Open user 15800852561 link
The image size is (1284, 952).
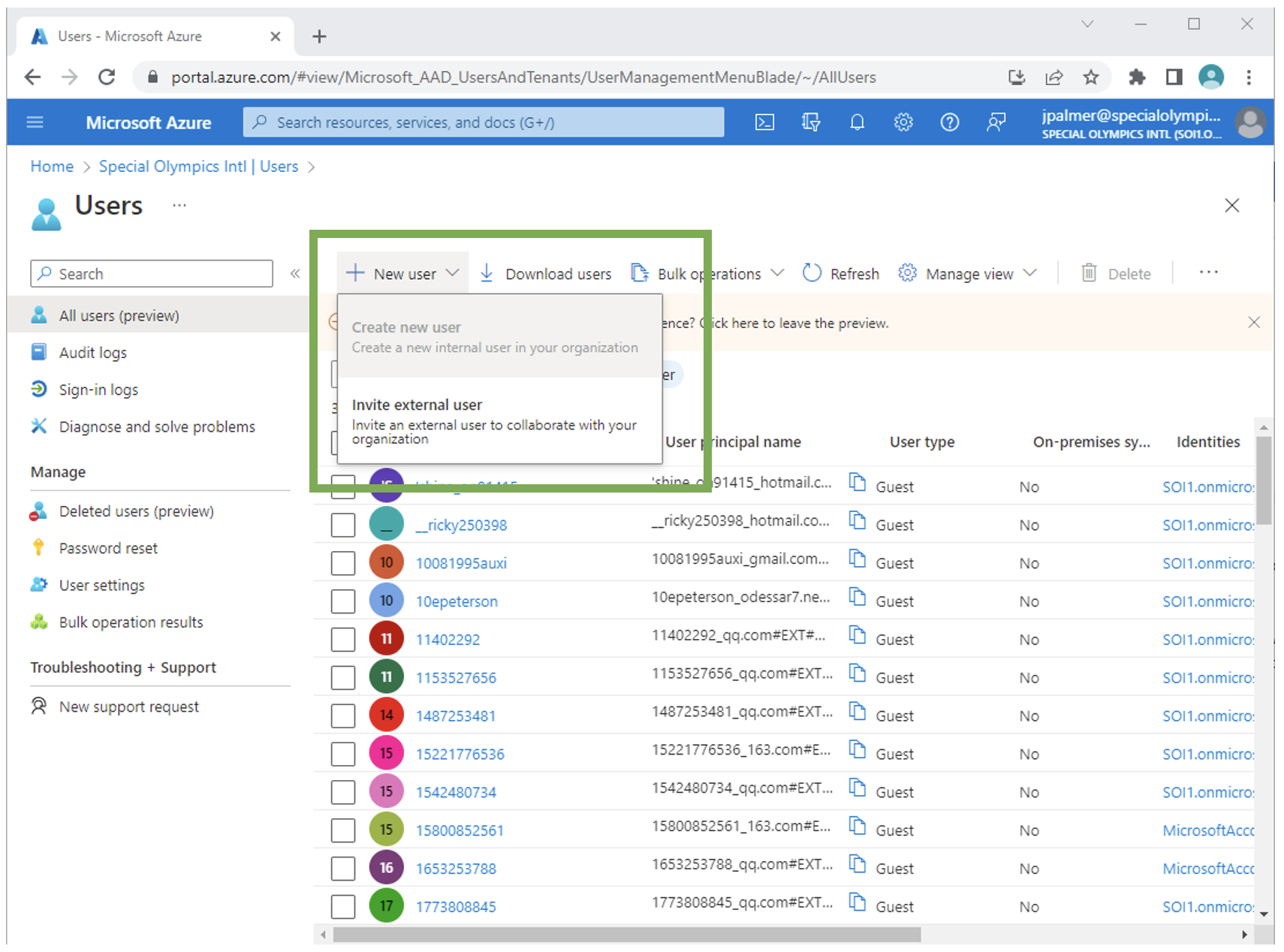(x=460, y=830)
